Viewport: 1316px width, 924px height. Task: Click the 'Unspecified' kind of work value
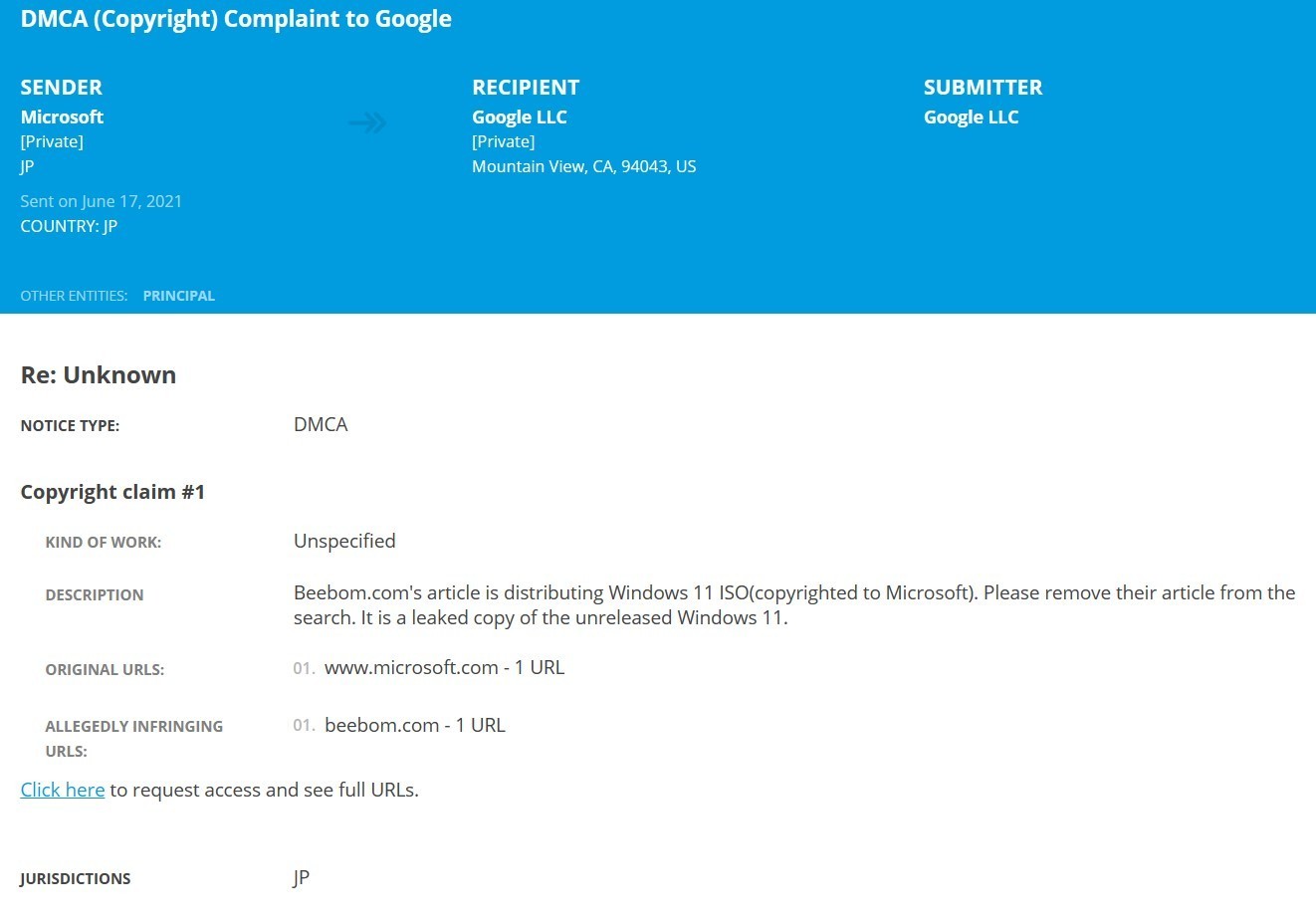pos(344,542)
